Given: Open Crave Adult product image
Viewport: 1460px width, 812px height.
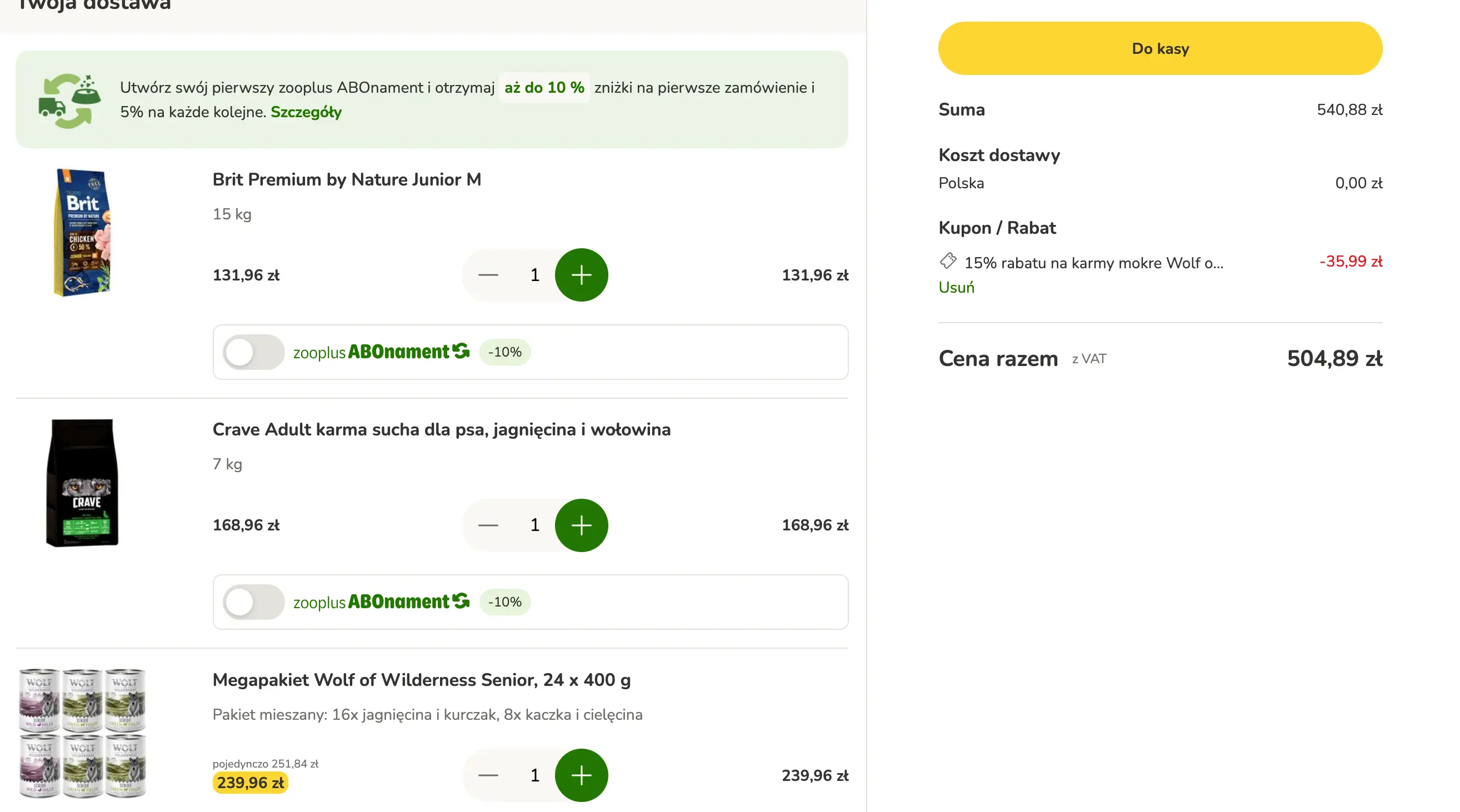Looking at the screenshot, I should pyautogui.click(x=83, y=483).
